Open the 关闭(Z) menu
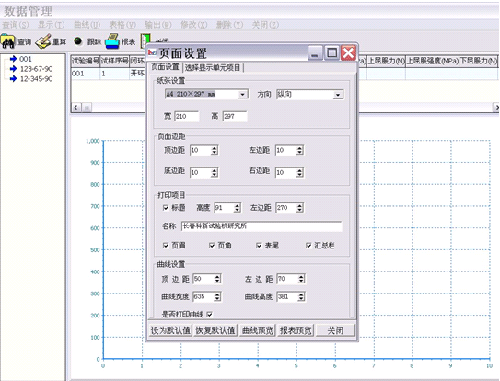500x381 pixels. pos(265,25)
